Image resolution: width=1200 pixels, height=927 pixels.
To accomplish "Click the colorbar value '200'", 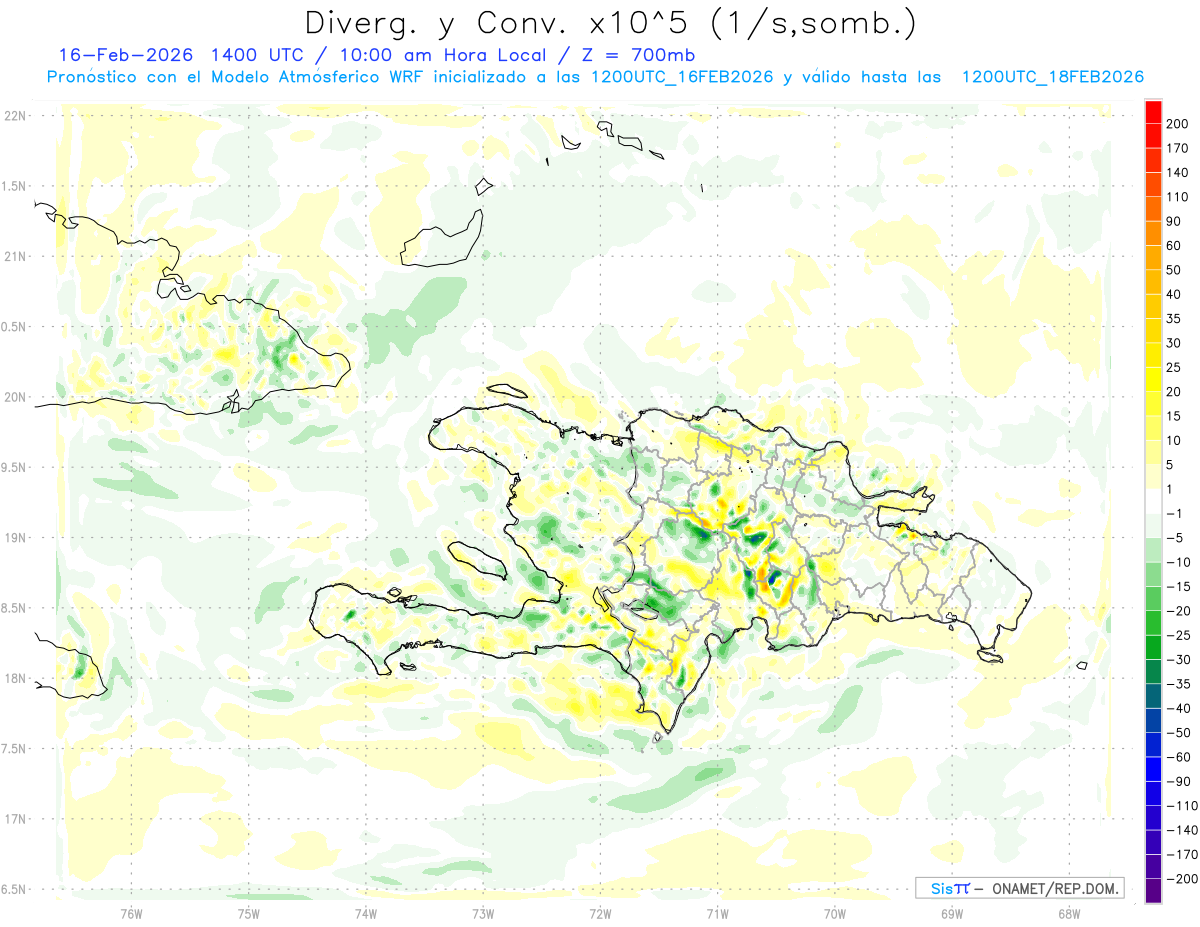I will pyautogui.click(x=1177, y=124).
